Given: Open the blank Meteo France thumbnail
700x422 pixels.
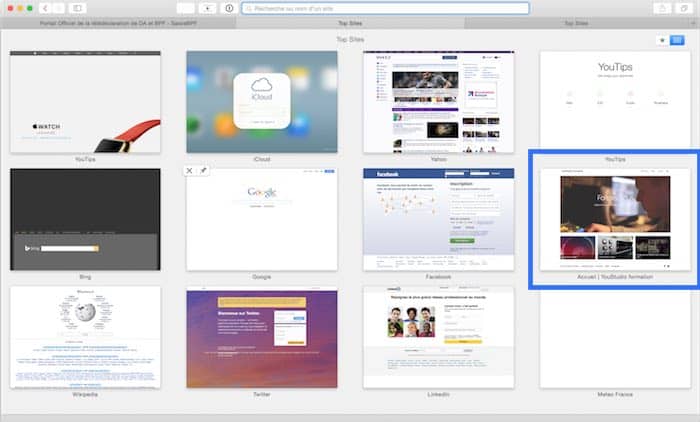Looking at the screenshot, I should tap(615, 337).
